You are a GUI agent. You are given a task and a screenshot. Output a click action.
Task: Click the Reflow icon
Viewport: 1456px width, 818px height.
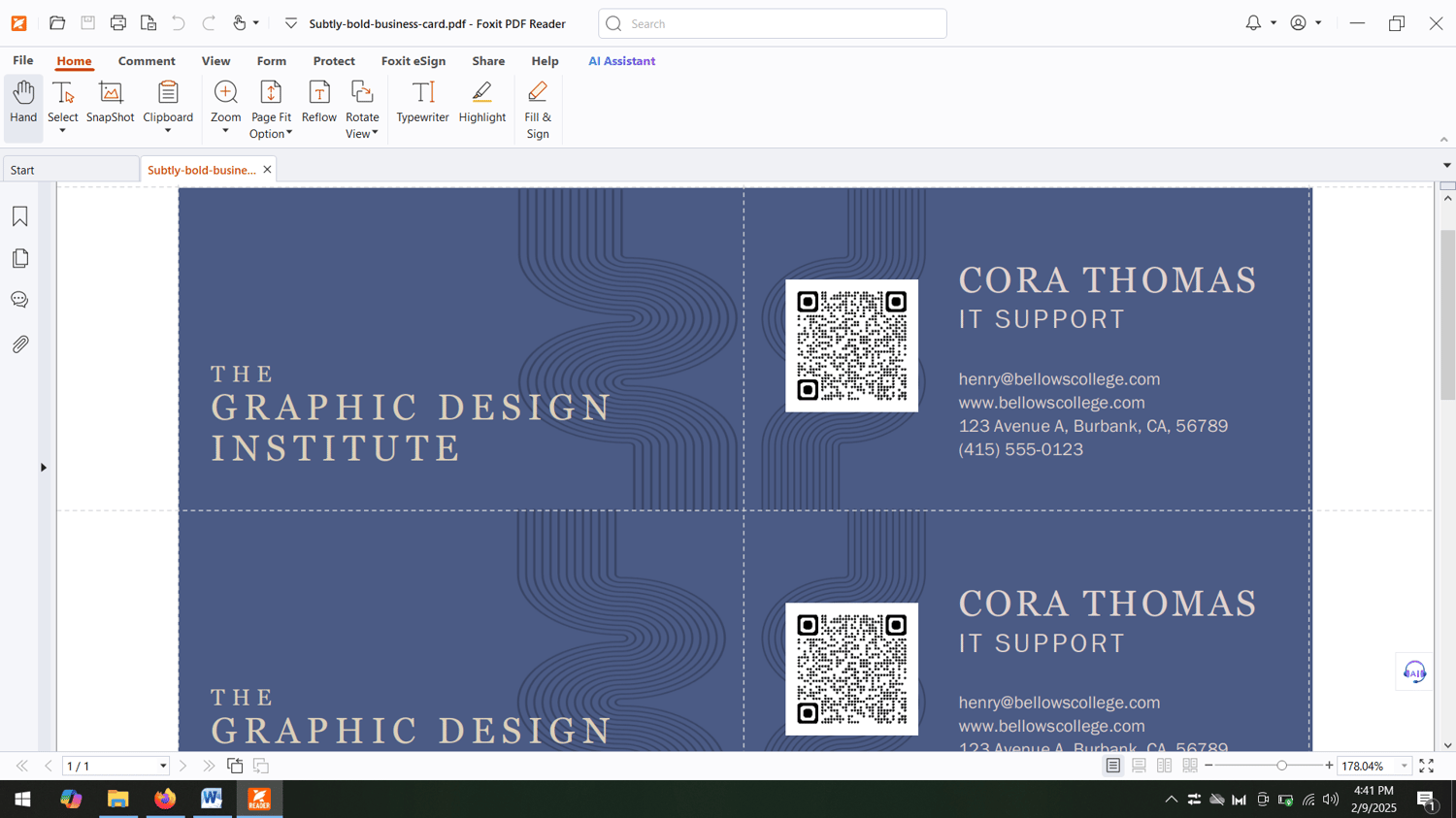click(318, 103)
